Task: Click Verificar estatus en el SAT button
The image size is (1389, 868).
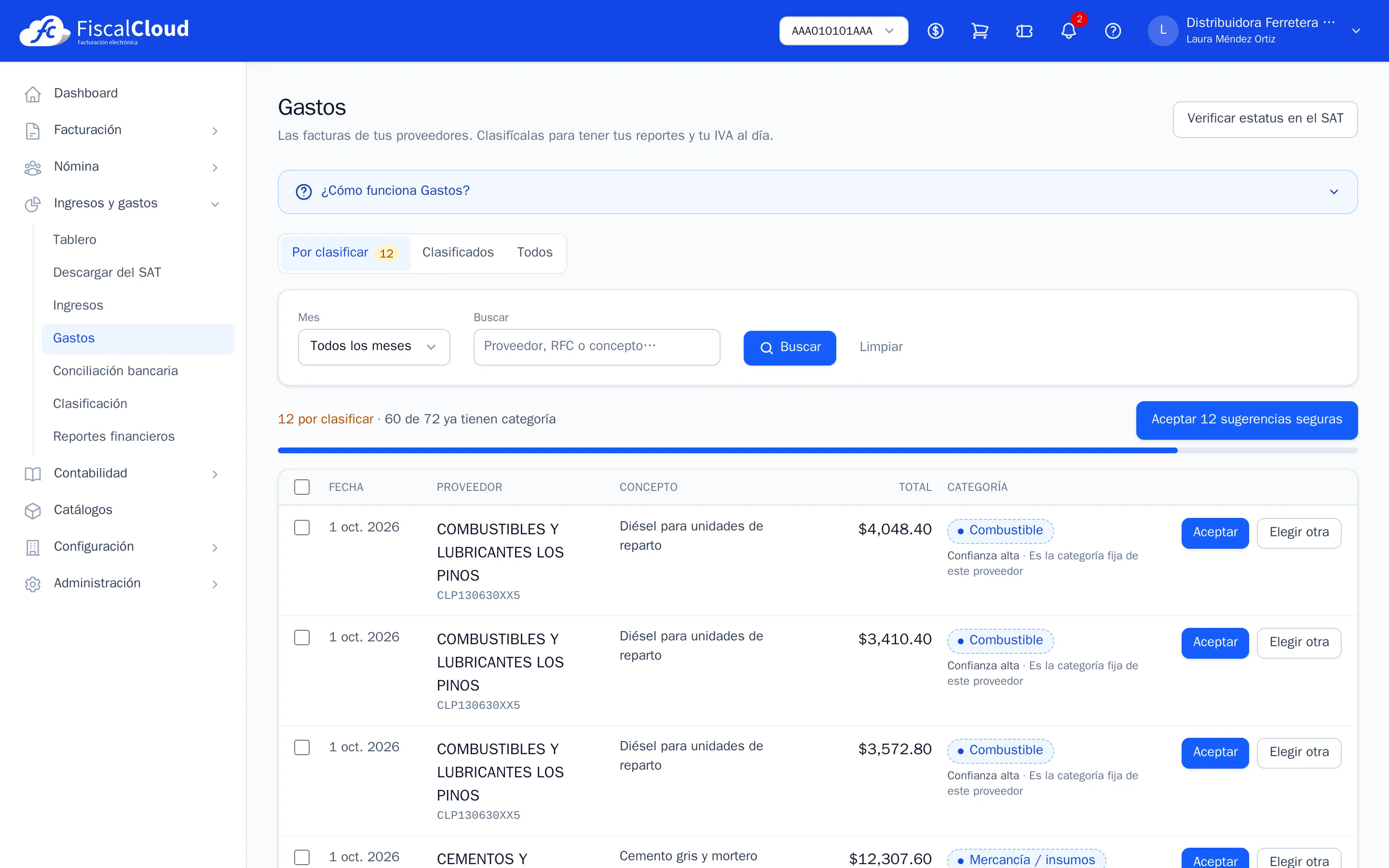Action: tap(1265, 119)
